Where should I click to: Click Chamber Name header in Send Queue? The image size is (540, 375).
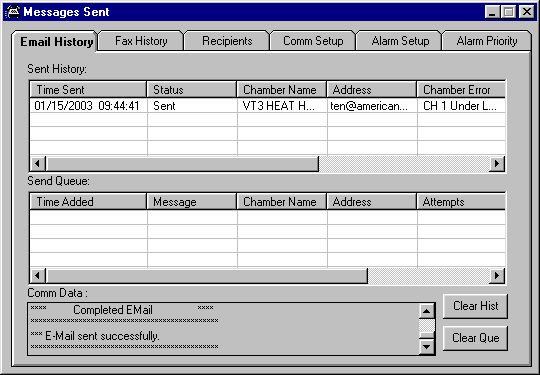coord(282,202)
